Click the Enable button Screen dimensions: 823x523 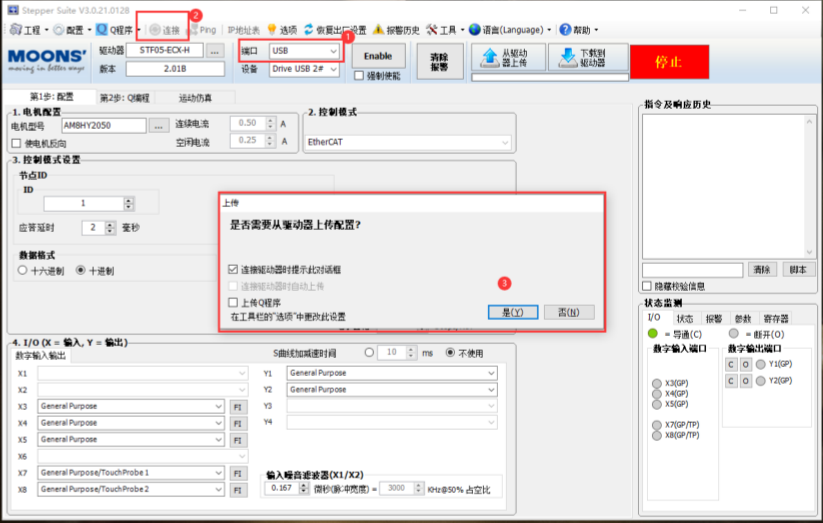point(377,56)
